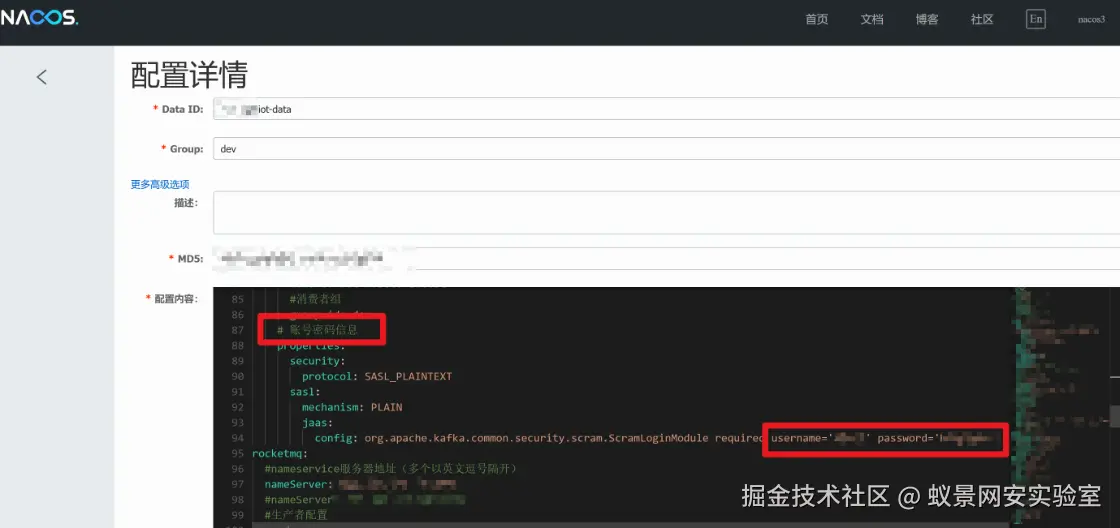Focus the Group field showing dev
This screenshot has height=528, width=1120.
[x=666, y=149]
